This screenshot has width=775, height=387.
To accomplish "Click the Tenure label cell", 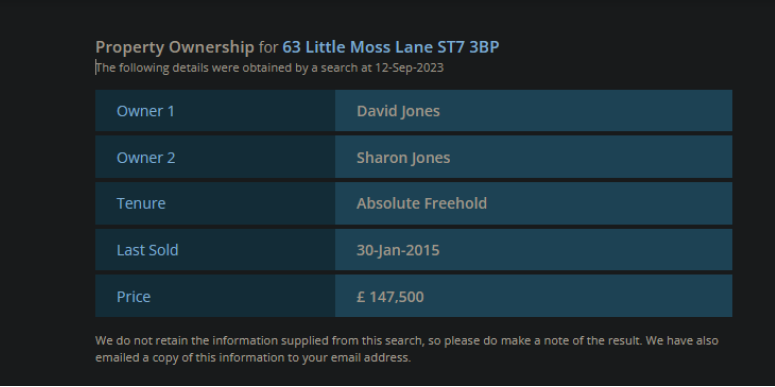I will 215,203.
